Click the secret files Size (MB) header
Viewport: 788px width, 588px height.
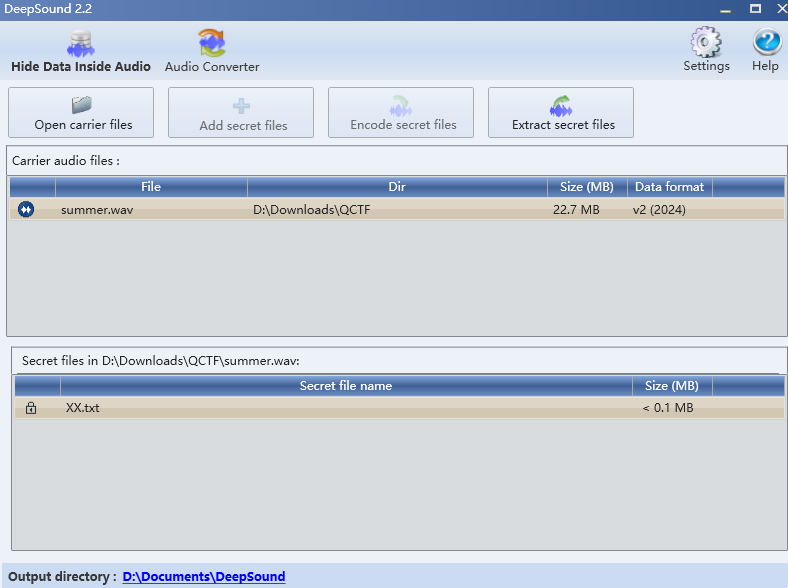[x=672, y=386]
